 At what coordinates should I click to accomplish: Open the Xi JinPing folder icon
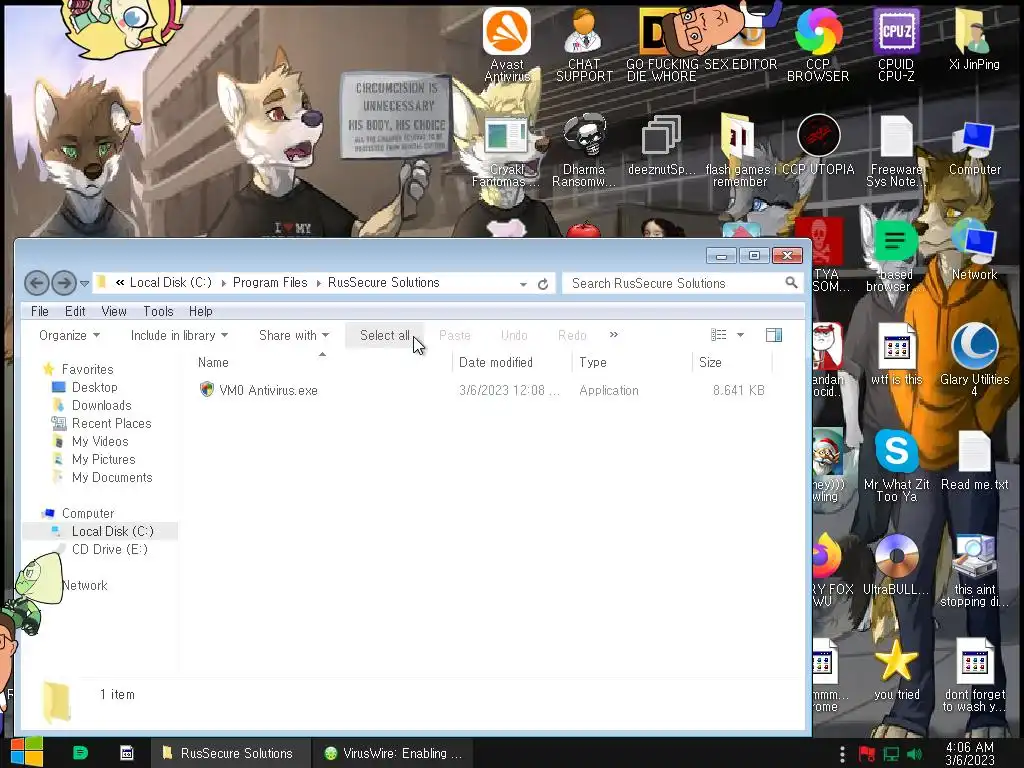click(x=974, y=39)
